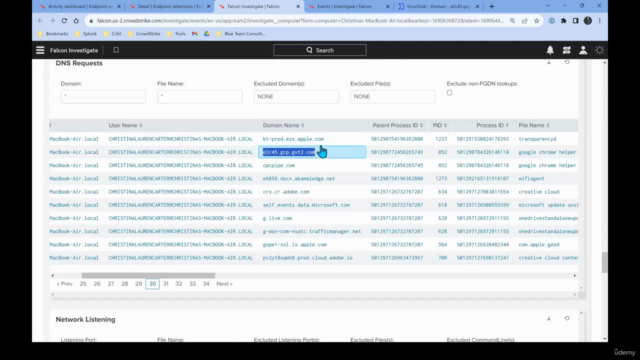Open the CrowdStrike bookmark folder
The image size is (640, 360).
(144, 34)
